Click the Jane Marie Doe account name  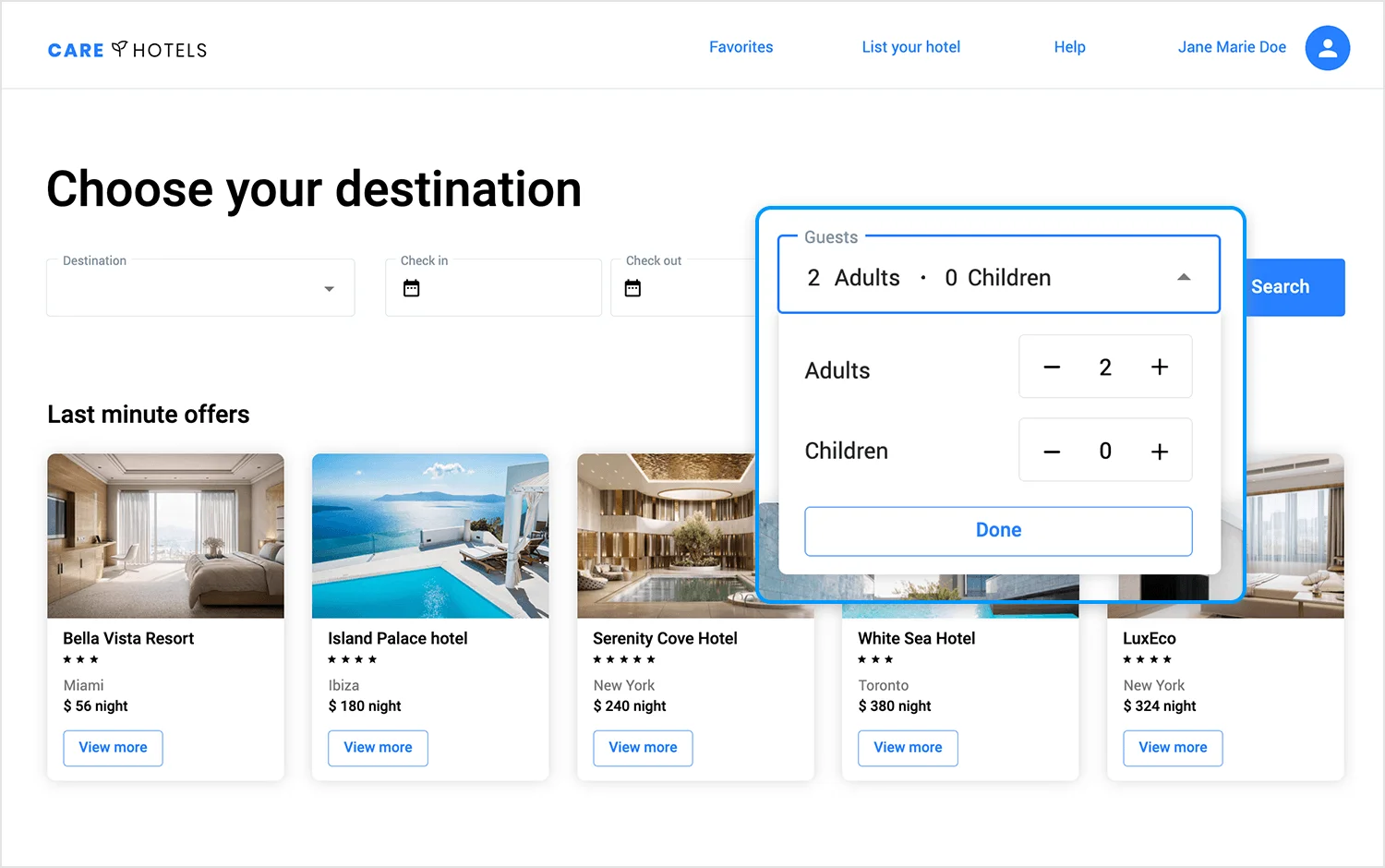click(1231, 47)
